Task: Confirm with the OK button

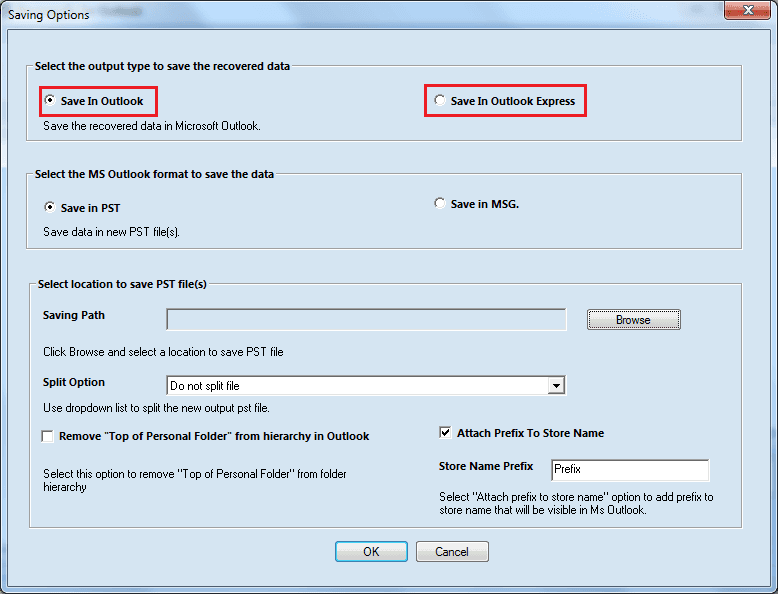Action: tap(371, 551)
